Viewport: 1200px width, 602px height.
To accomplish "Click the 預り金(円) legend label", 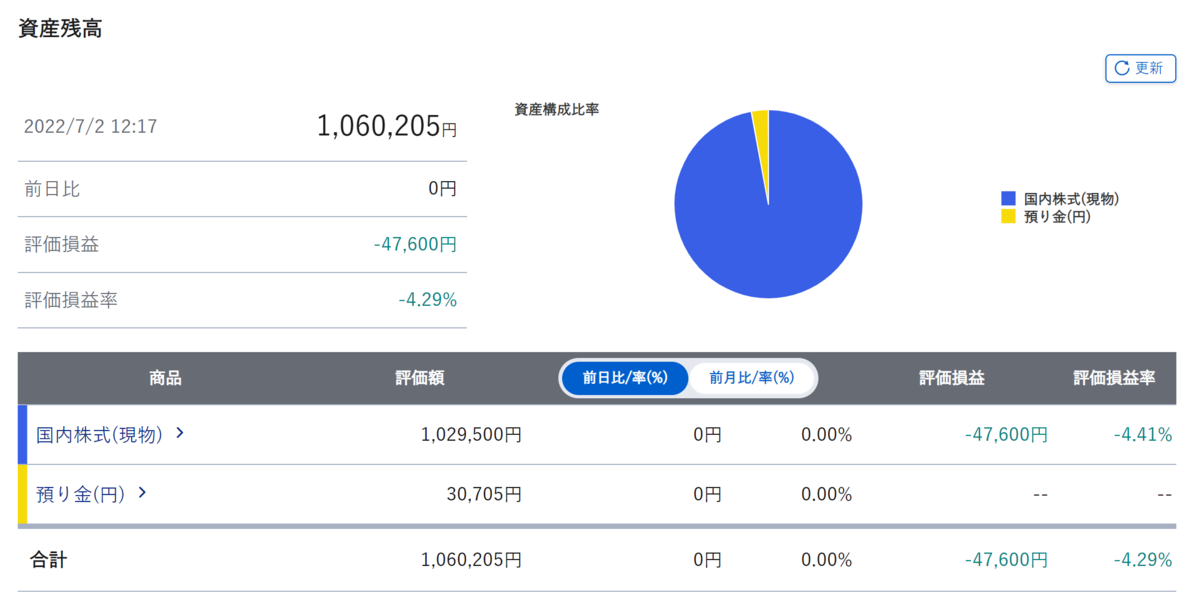I will (x=1056, y=216).
